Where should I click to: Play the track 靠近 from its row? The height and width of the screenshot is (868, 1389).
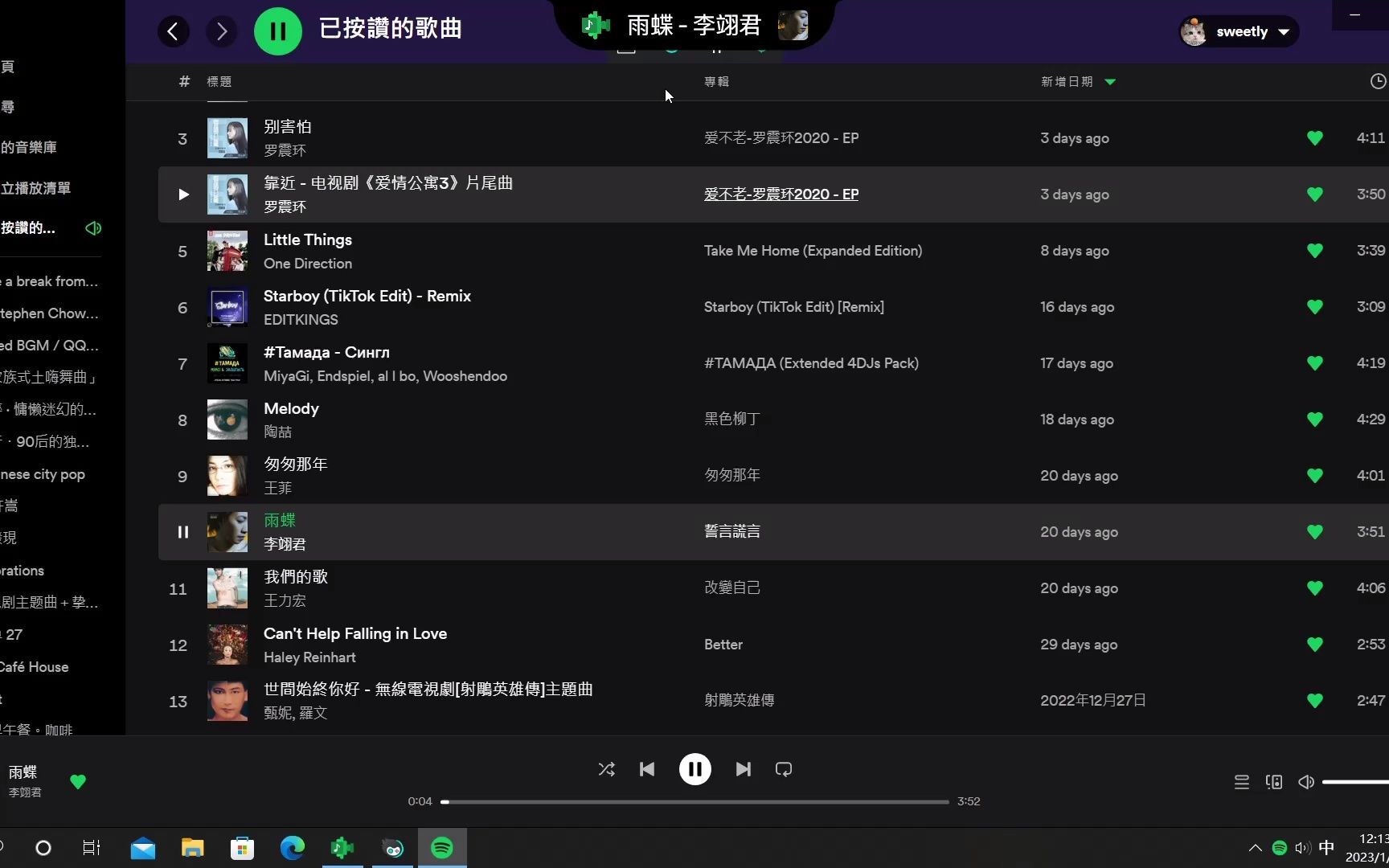(x=182, y=194)
